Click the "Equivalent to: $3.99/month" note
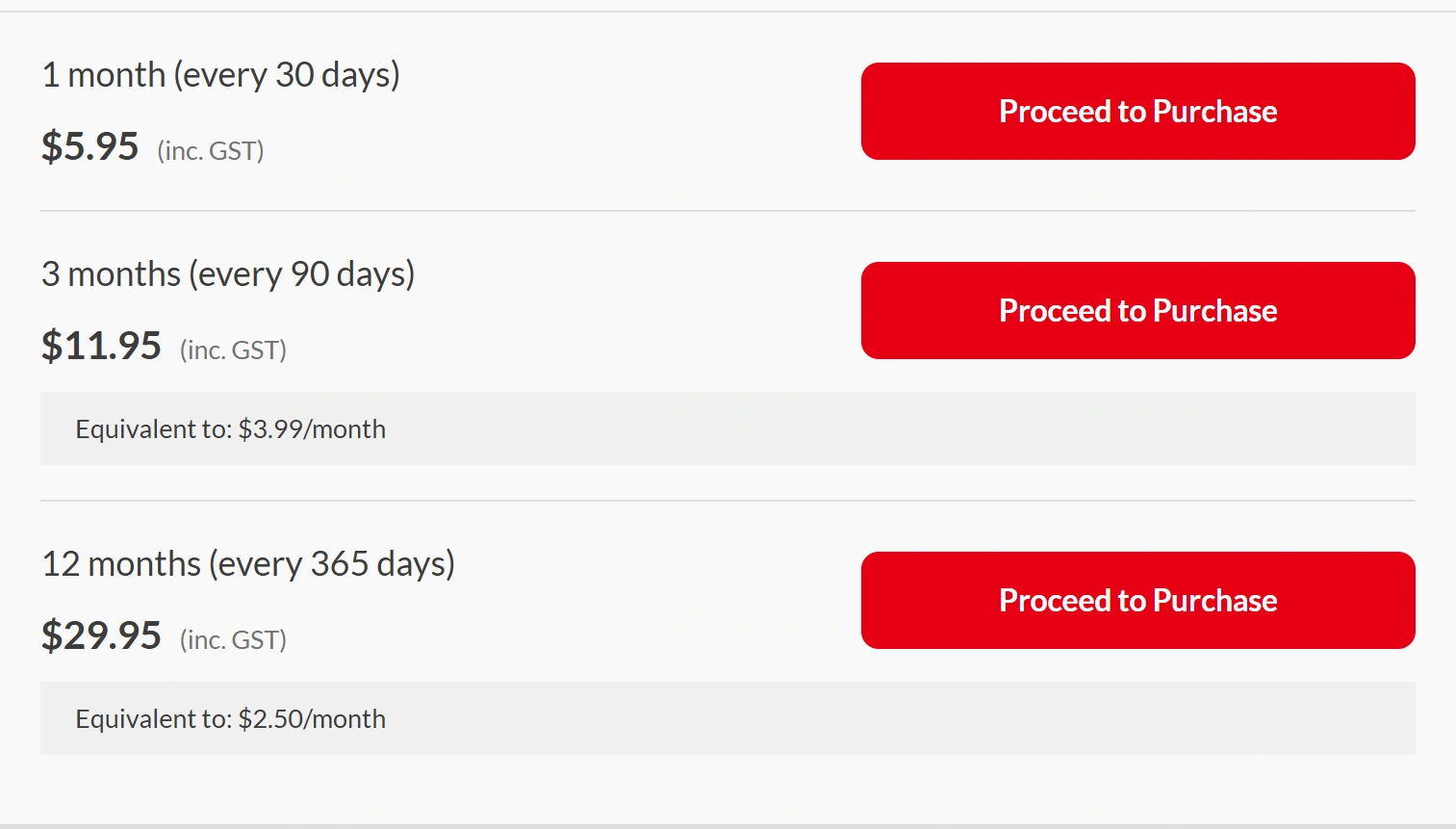 click(231, 429)
